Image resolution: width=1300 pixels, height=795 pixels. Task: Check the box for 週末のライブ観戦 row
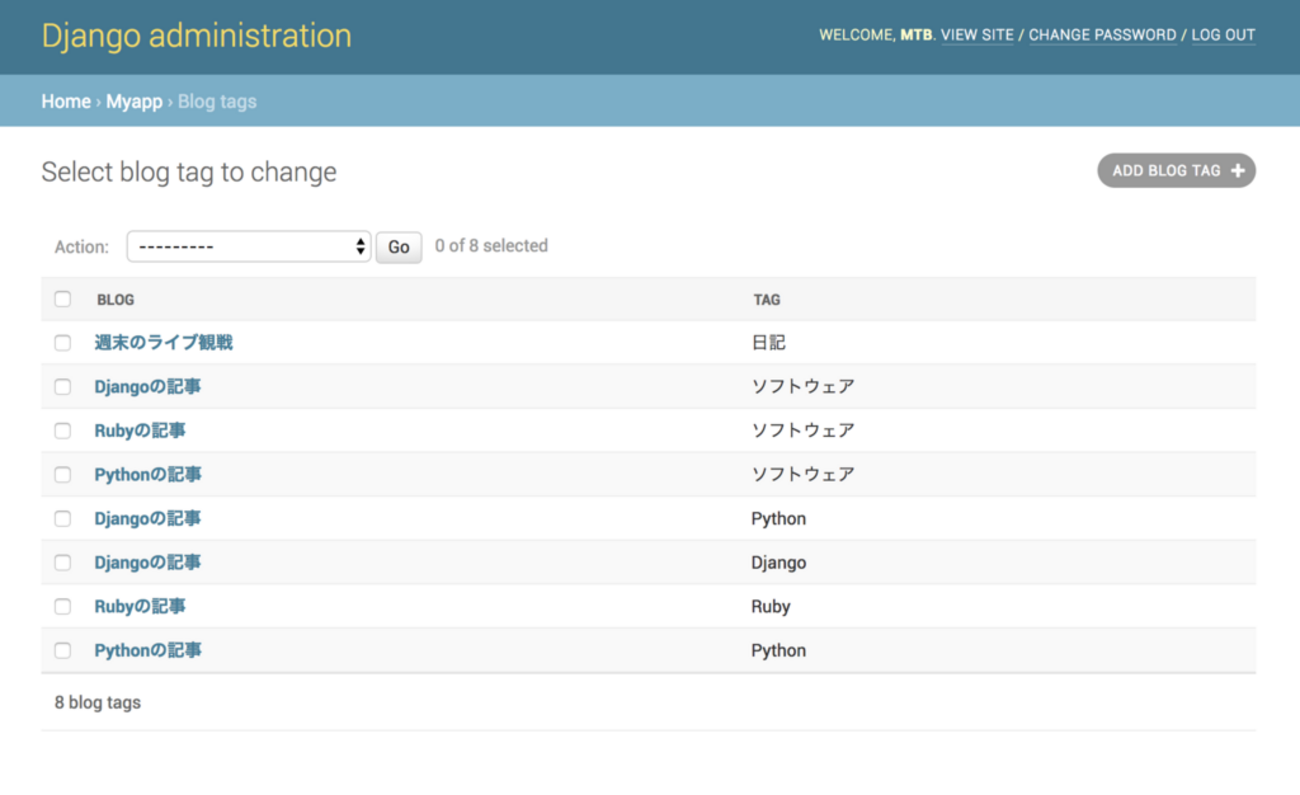coord(63,343)
